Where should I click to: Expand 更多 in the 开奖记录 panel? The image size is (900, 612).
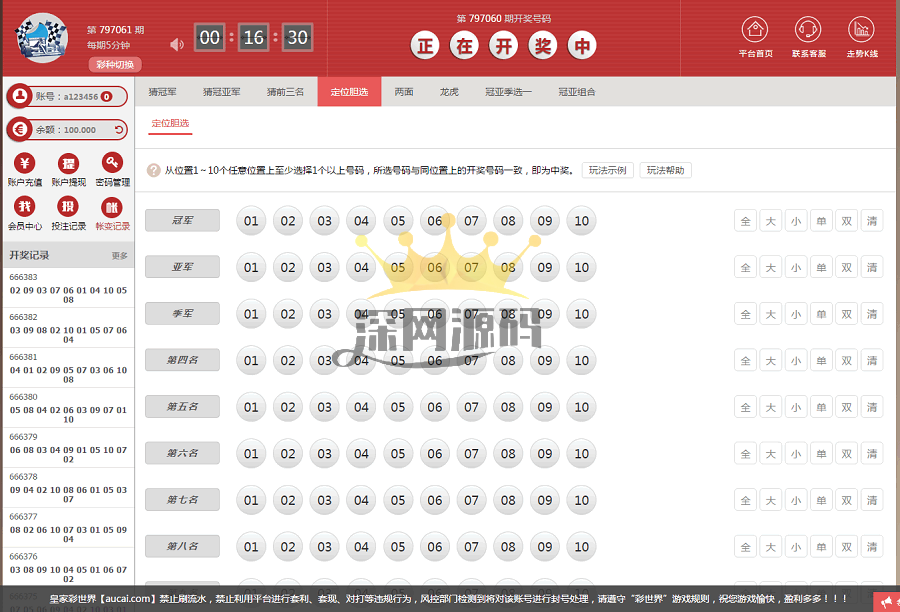(119, 256)
